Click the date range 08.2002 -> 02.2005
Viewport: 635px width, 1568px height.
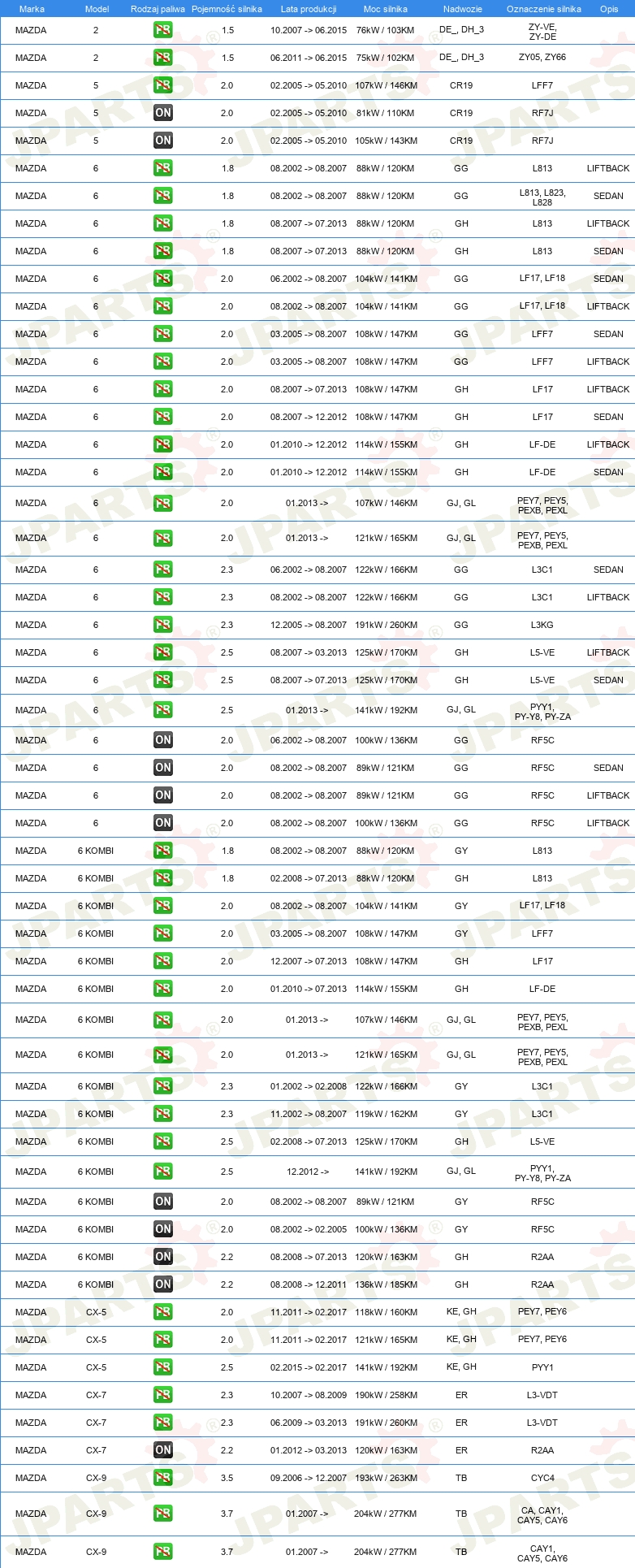(309, 1229)
